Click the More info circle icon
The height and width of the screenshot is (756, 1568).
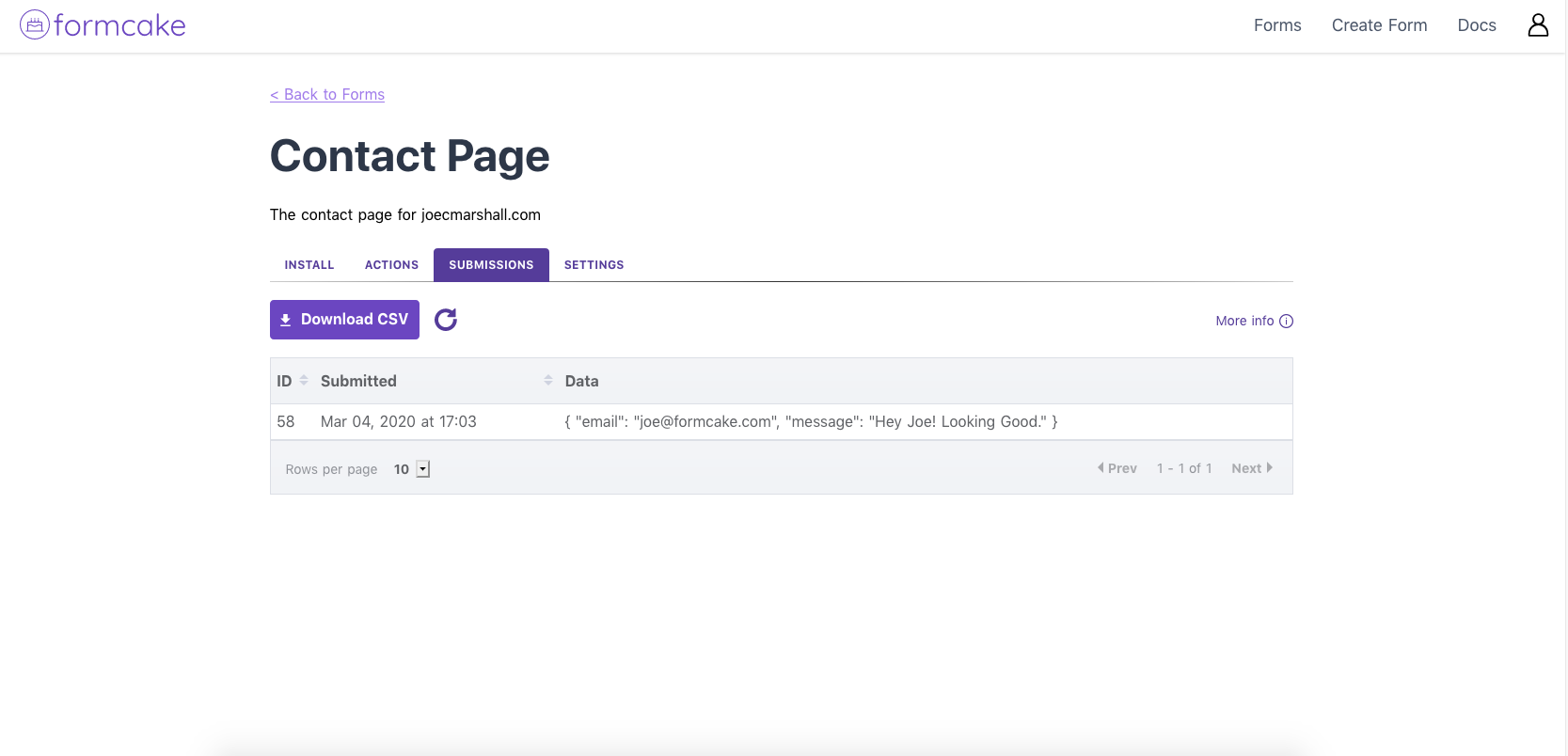1287,321
